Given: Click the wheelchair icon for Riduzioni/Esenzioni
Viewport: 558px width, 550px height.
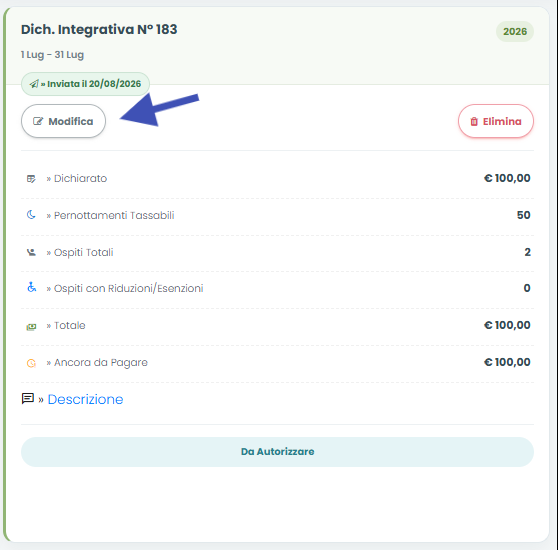Looking at the screenshot, I should coord(31,287).
